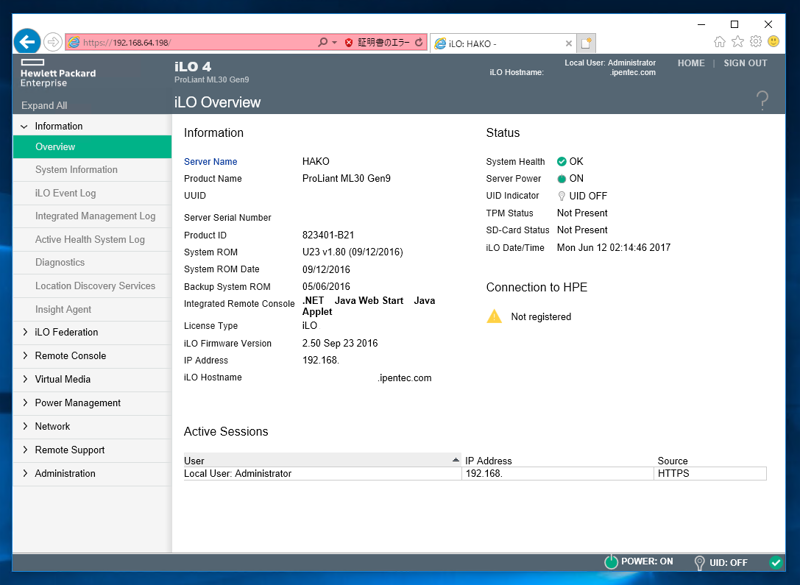Viewport: 800px width, 585px height.
Task: Click Local User: Administrator session row
Action: [475, 473]
